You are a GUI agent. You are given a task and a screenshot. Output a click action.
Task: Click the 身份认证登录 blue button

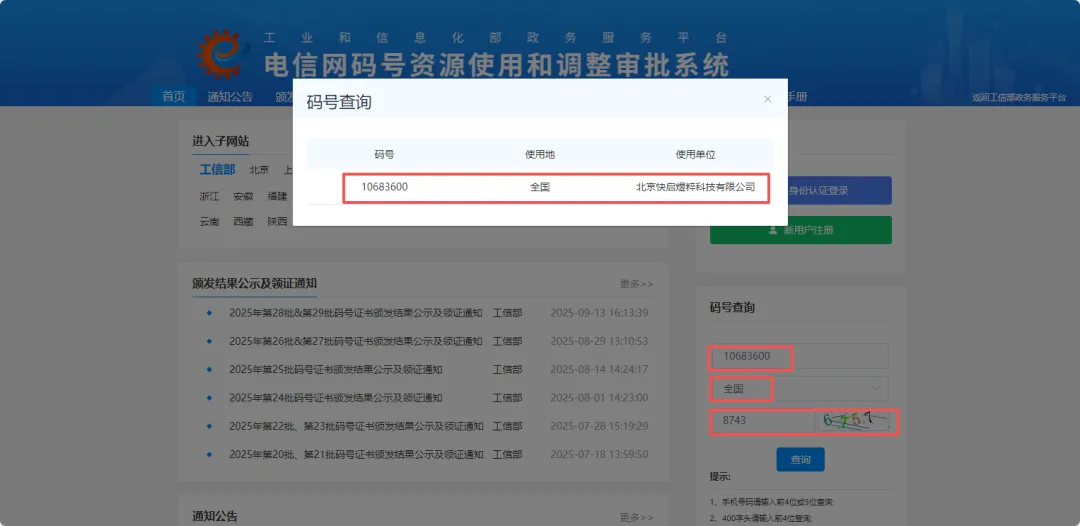click(x=801, y=191)
